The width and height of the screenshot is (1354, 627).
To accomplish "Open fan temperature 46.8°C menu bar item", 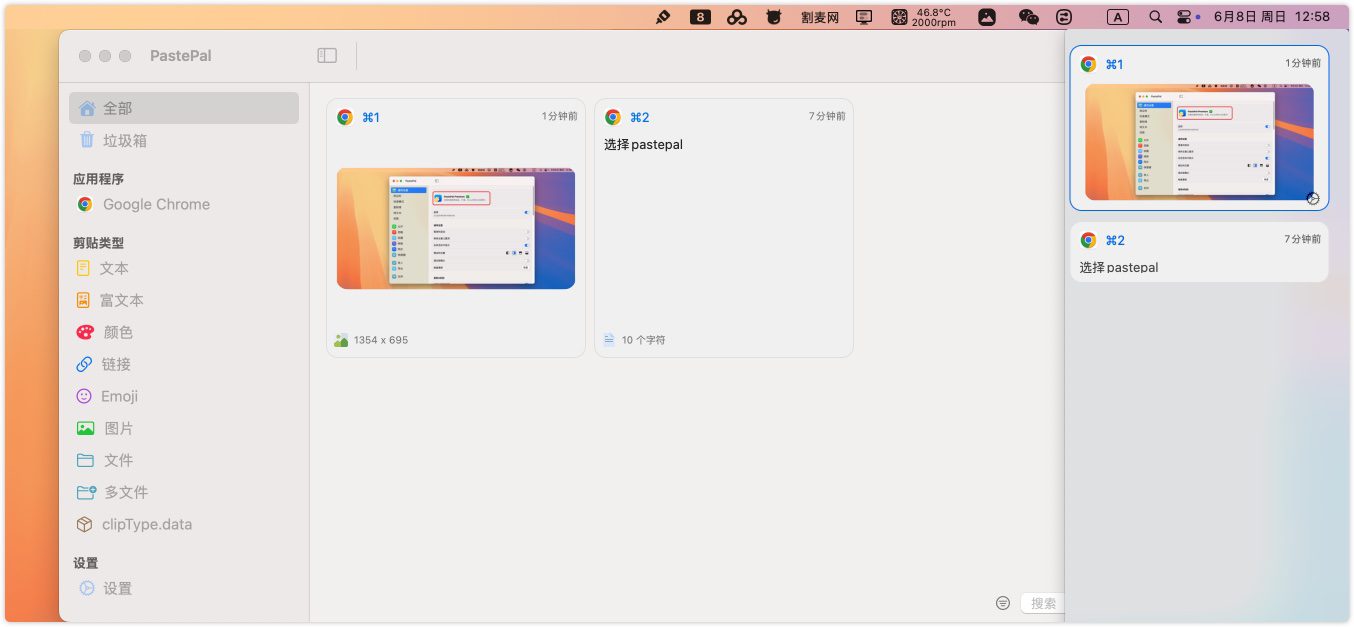I will point(924,17).
